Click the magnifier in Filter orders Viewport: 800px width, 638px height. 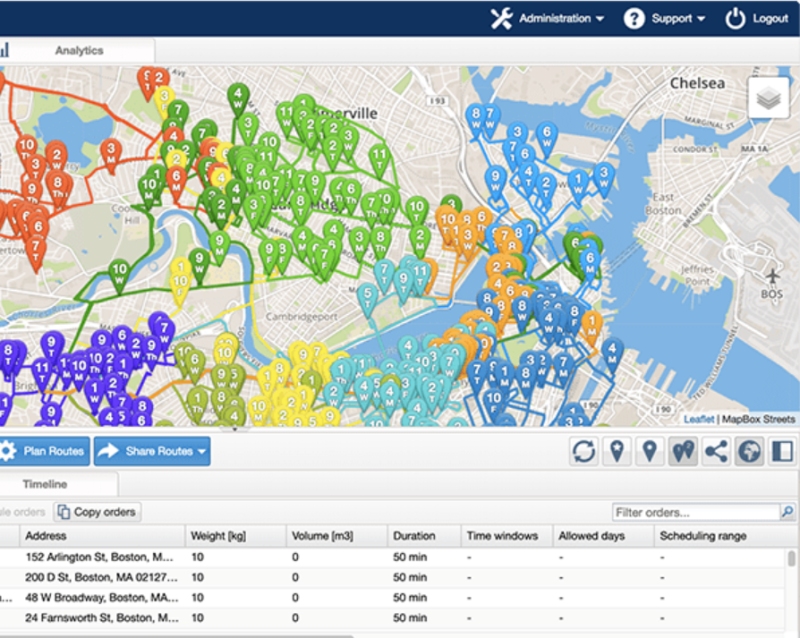(x=787, y=511)
